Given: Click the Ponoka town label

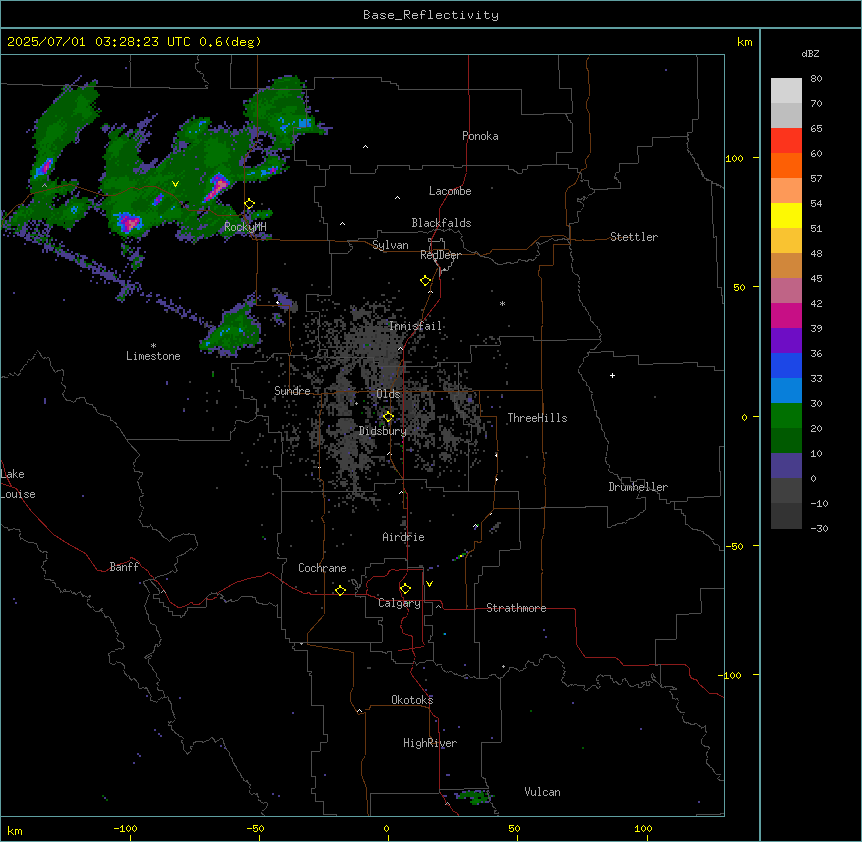Looking at the screenshot, I should point(480,136).
